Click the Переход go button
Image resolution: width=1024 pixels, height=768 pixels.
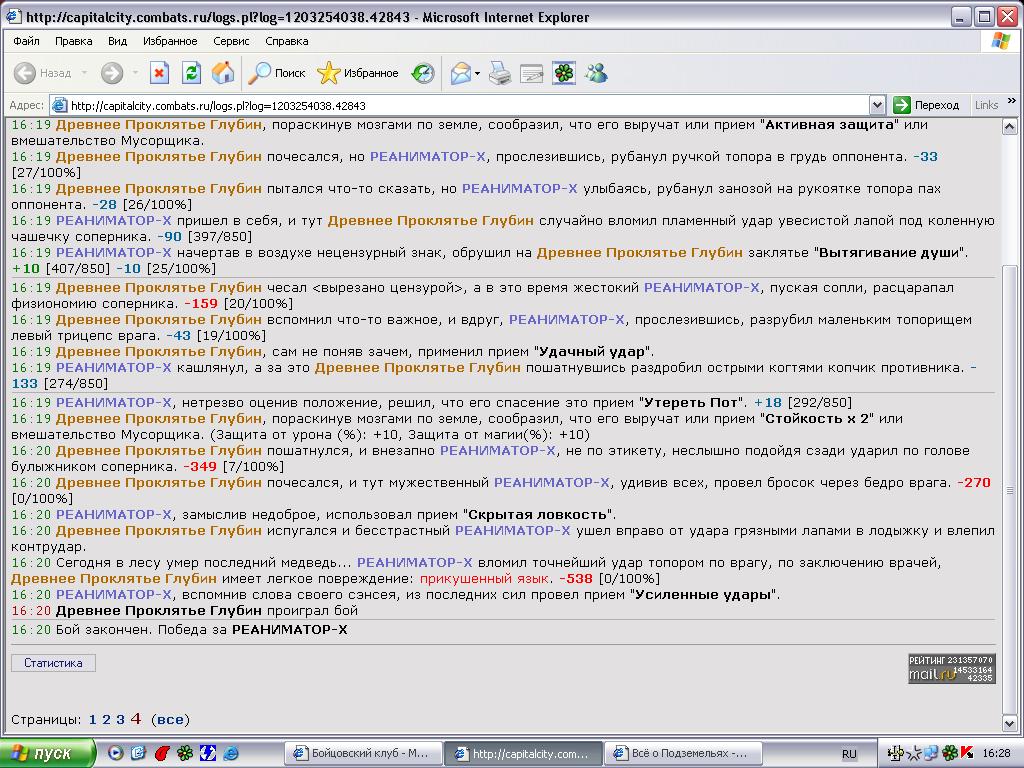pyautogui.click(x=927, y=104)
